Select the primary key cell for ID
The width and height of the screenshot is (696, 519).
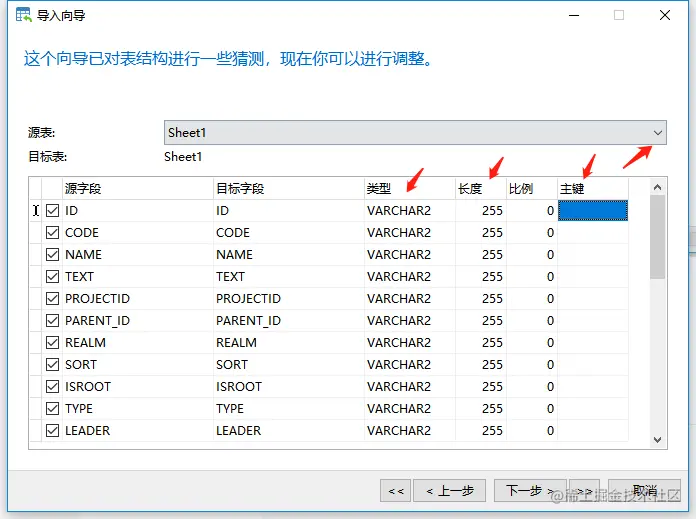[593, 210]
